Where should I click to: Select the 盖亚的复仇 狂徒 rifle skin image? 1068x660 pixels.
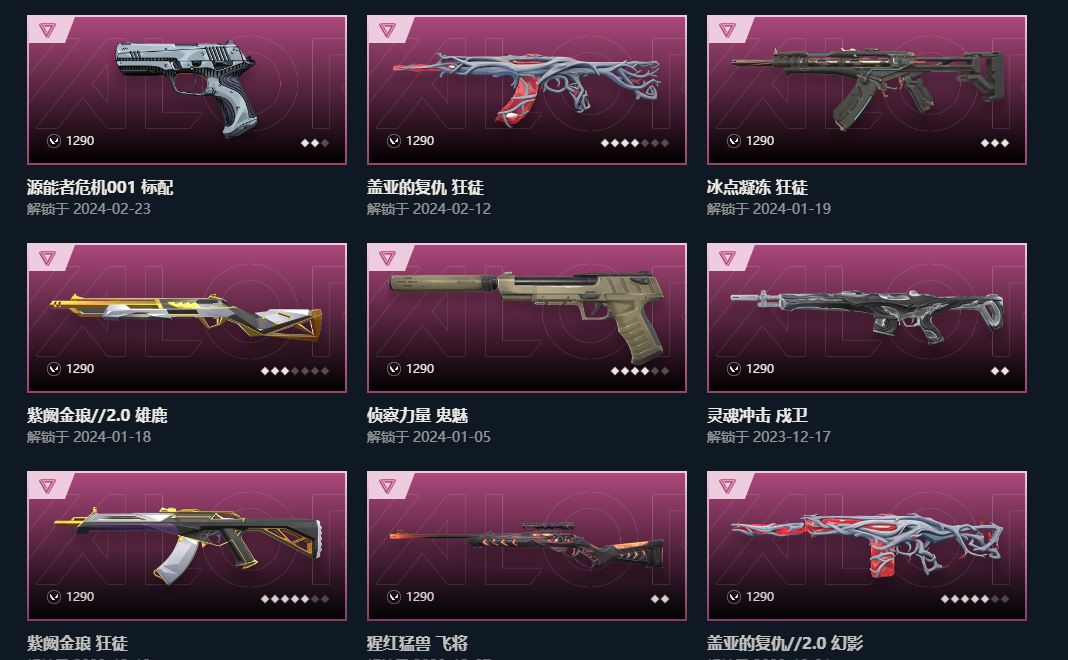[527, 90]
